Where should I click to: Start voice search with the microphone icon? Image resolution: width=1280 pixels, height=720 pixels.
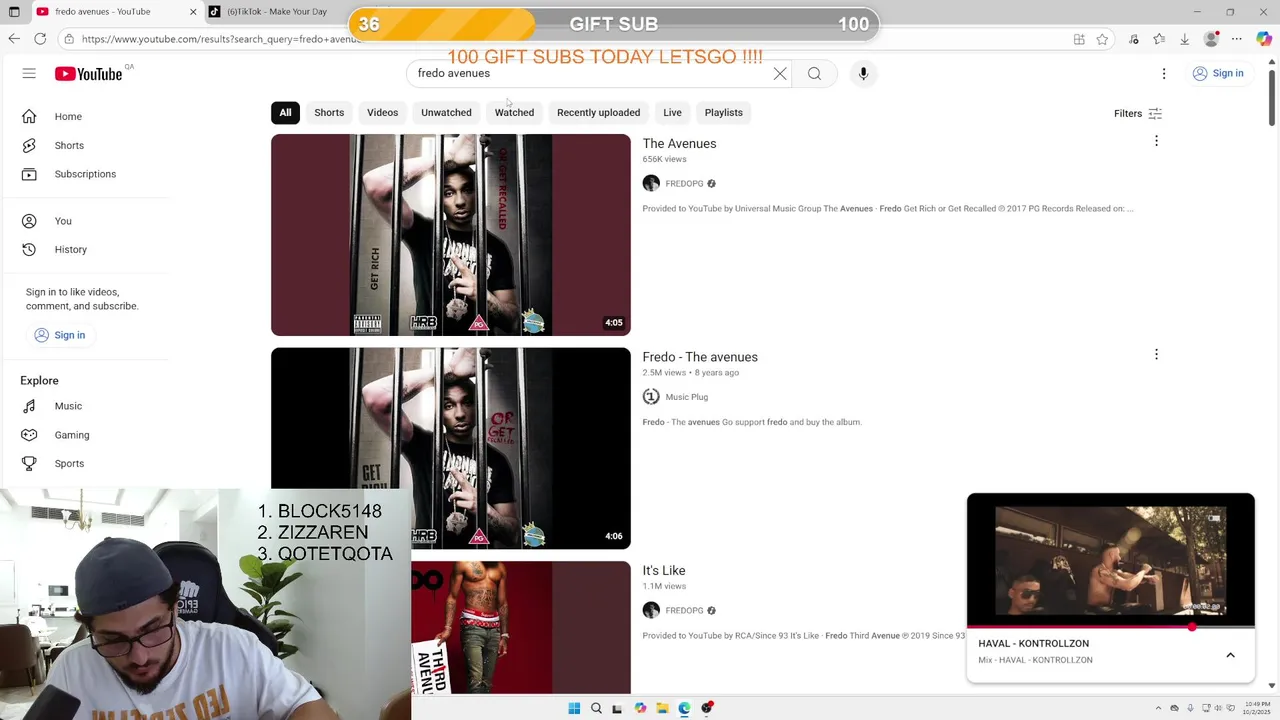pos(863,73)
